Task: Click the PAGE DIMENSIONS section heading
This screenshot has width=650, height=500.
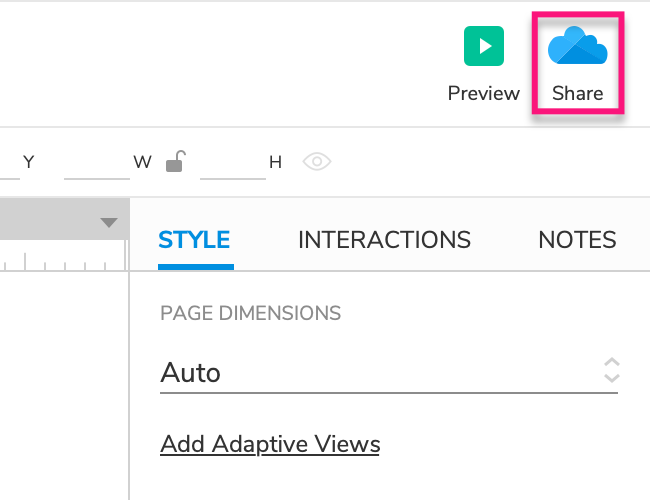Action: click(x=250, y=314)
